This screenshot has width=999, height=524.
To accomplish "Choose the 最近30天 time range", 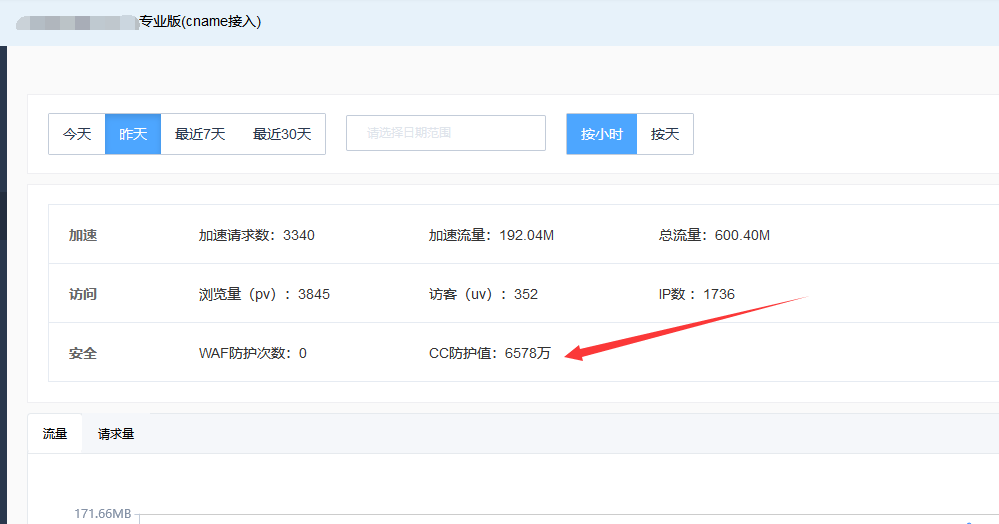I will pyautogui.click(x=282, y=134).
